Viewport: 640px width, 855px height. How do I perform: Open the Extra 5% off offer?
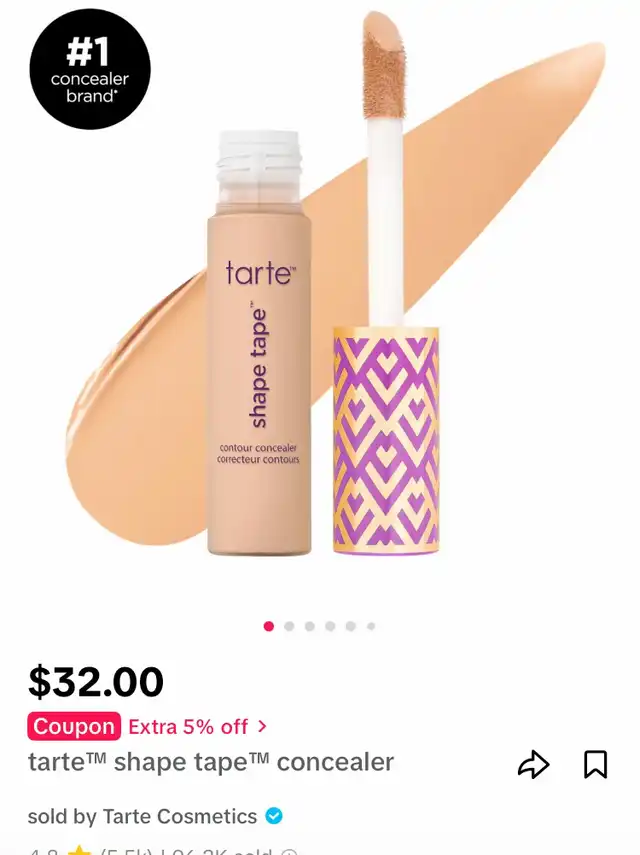(188, 727)
